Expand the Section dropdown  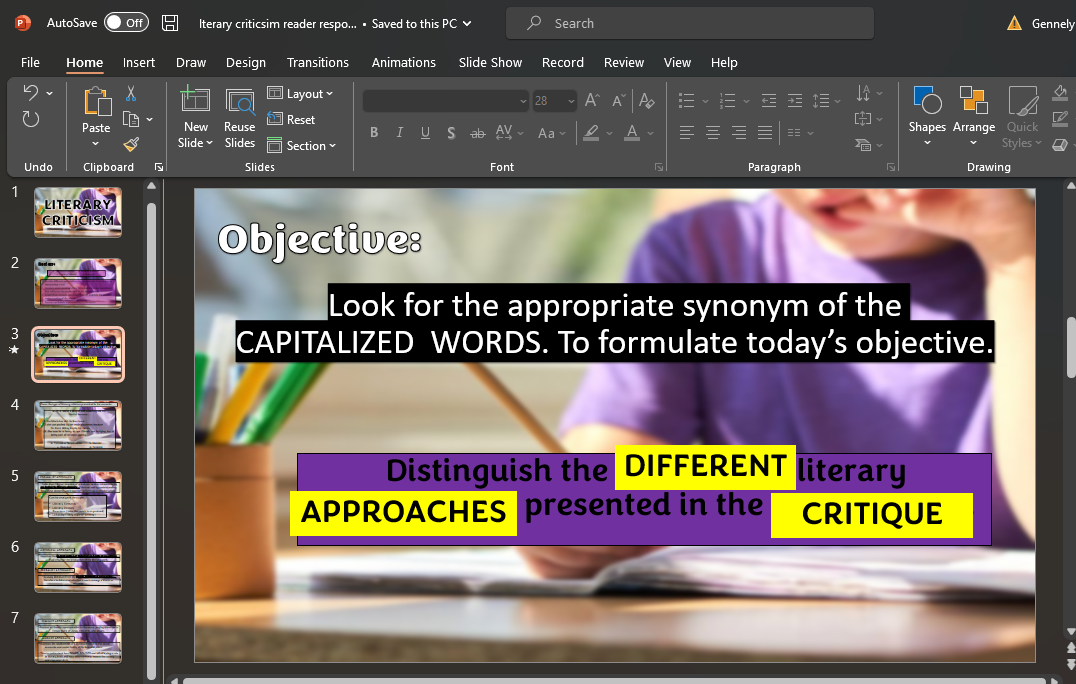[302, 145]
